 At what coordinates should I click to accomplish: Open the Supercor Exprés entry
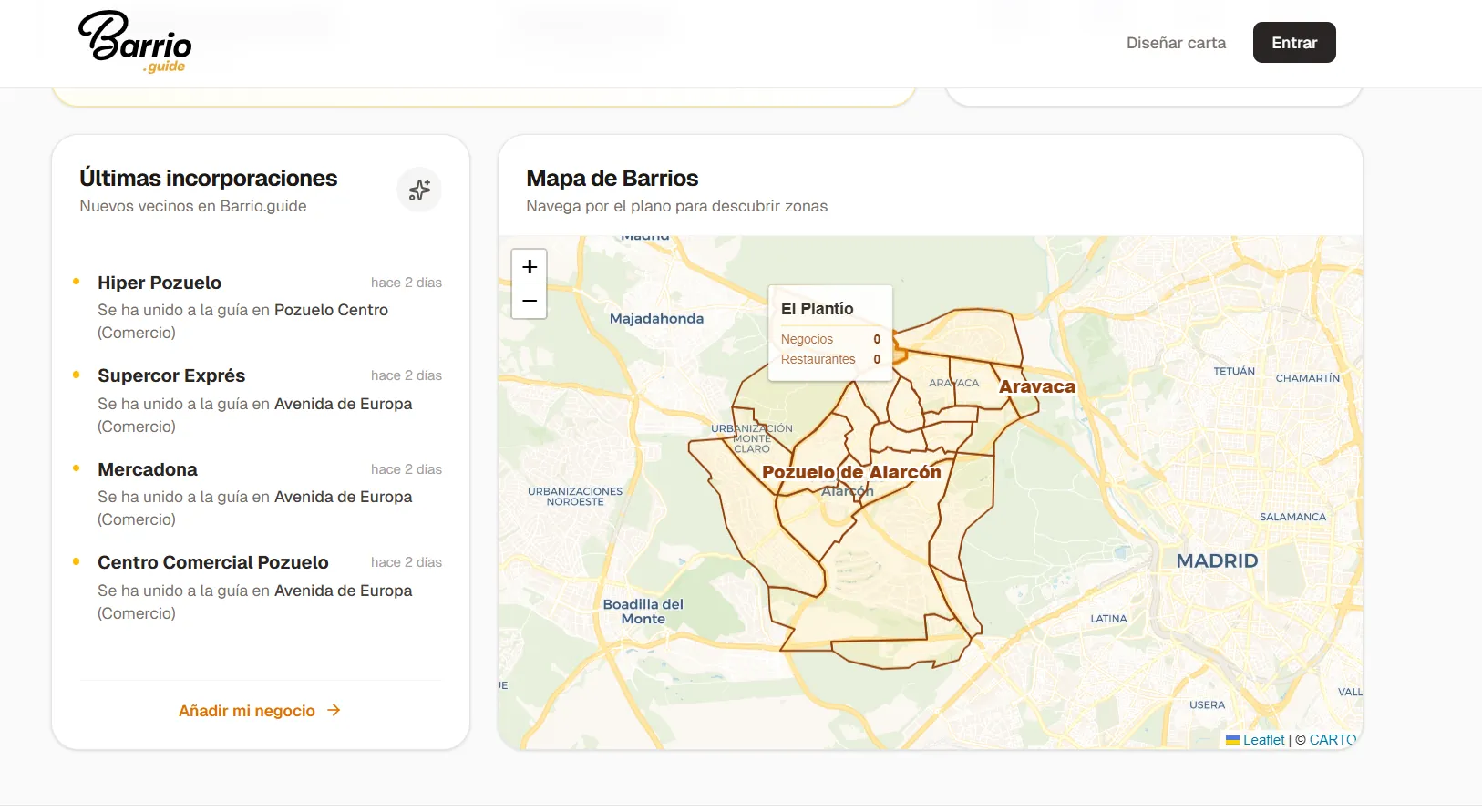171,375
